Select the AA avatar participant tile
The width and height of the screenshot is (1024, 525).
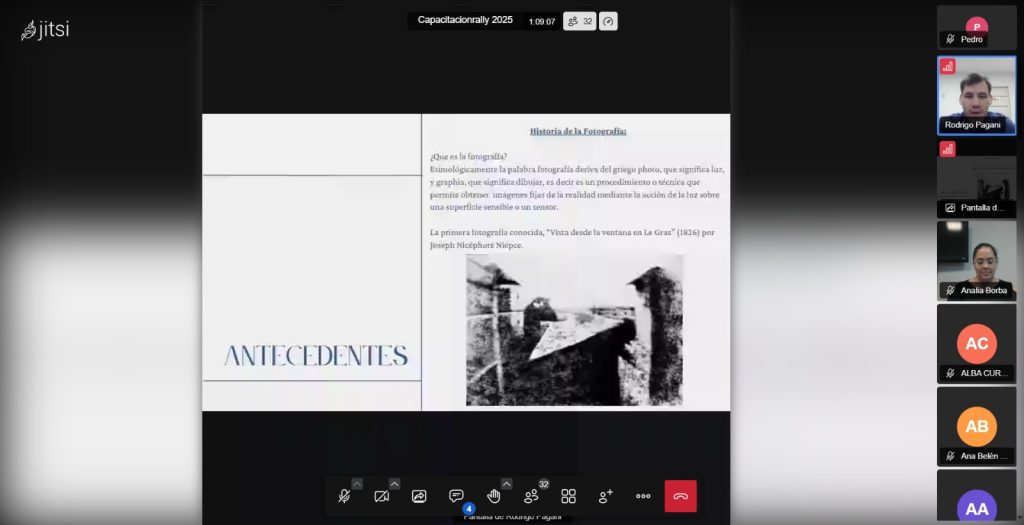(976, 498)
